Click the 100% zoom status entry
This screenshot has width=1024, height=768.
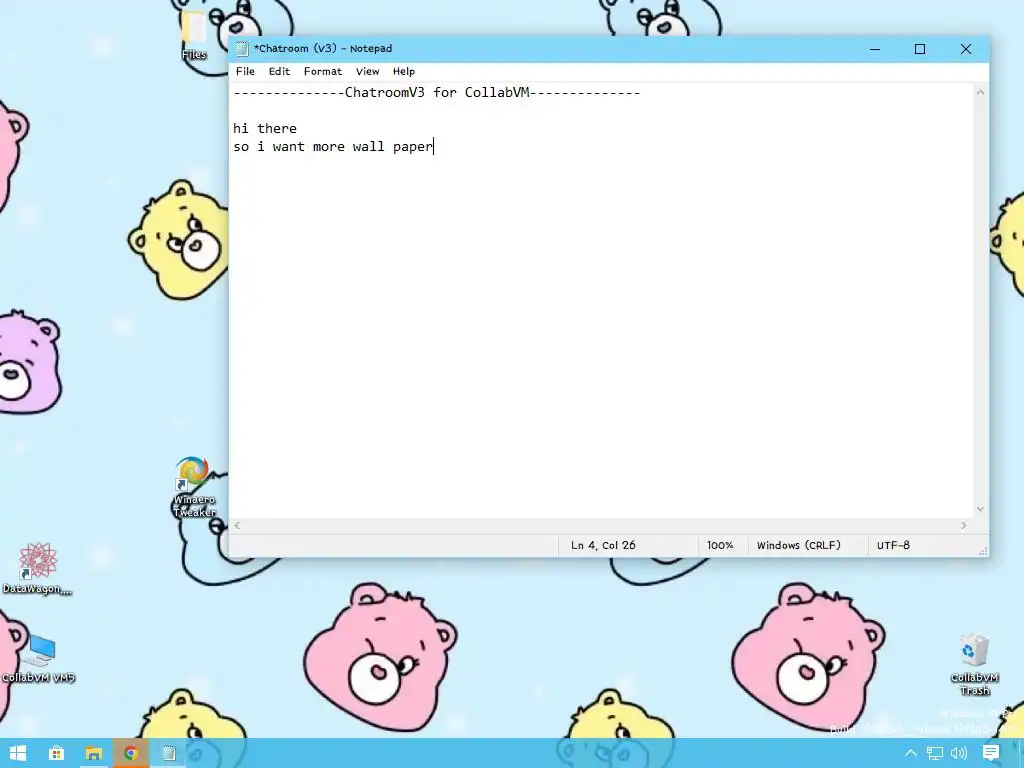[720, 545]
